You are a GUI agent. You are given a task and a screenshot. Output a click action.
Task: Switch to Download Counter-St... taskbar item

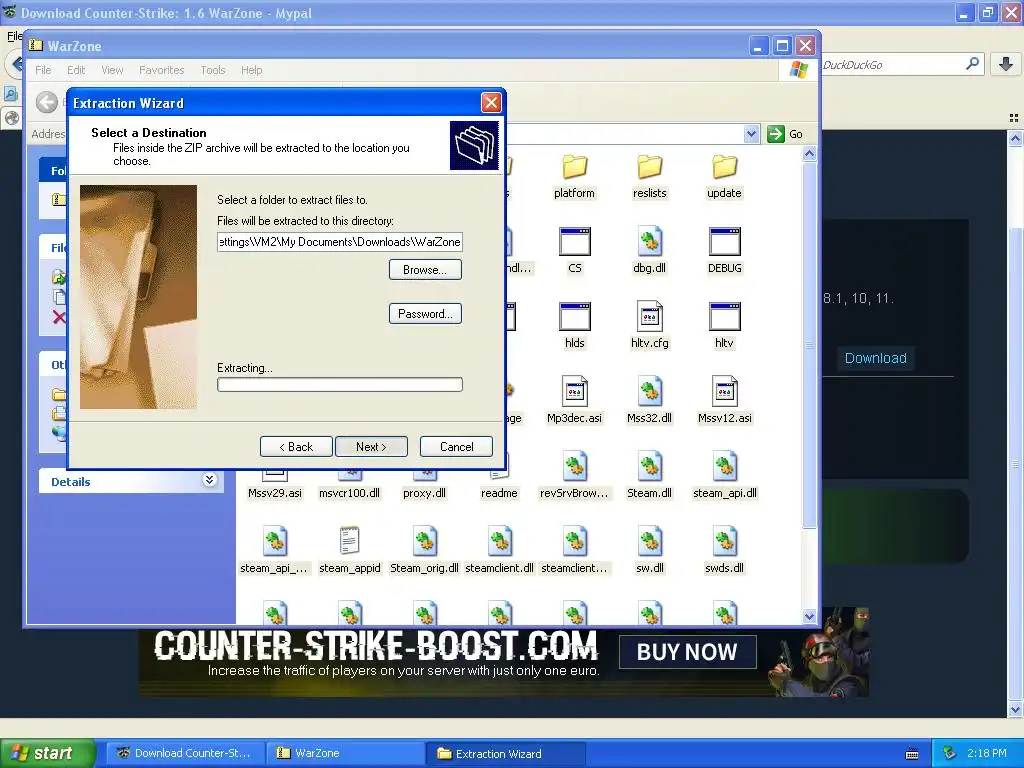[x=185, y=753]
